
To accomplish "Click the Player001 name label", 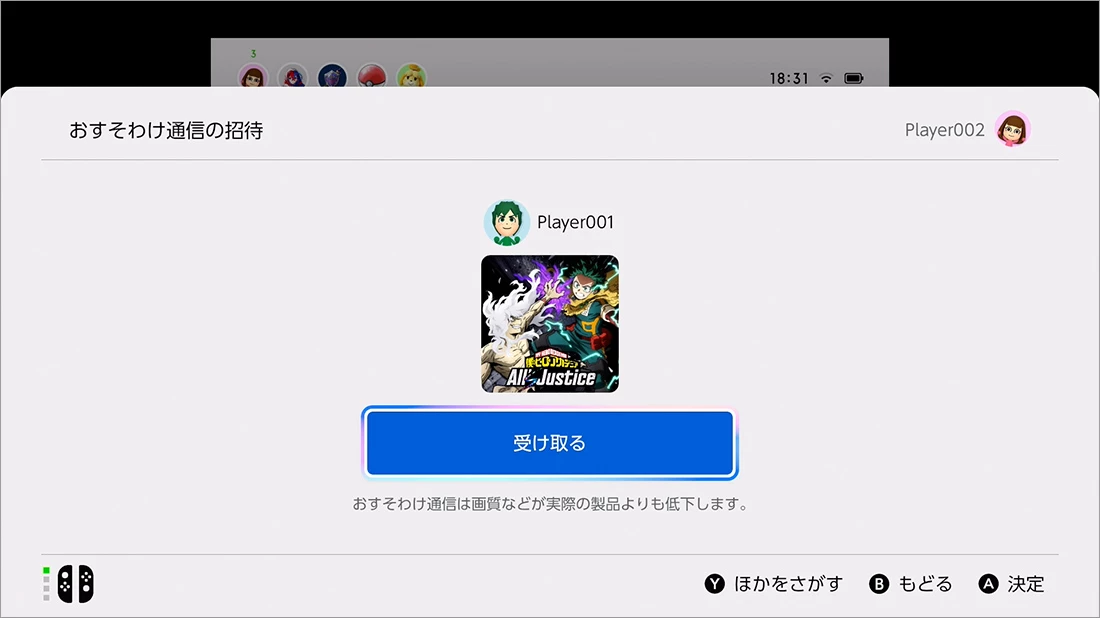I will pyautogui.click(x=575, y=222).
